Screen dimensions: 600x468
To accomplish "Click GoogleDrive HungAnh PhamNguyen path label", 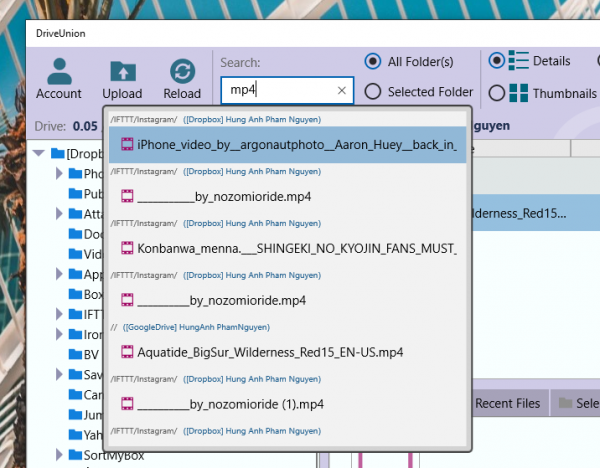I will click(x=196, y=327).
